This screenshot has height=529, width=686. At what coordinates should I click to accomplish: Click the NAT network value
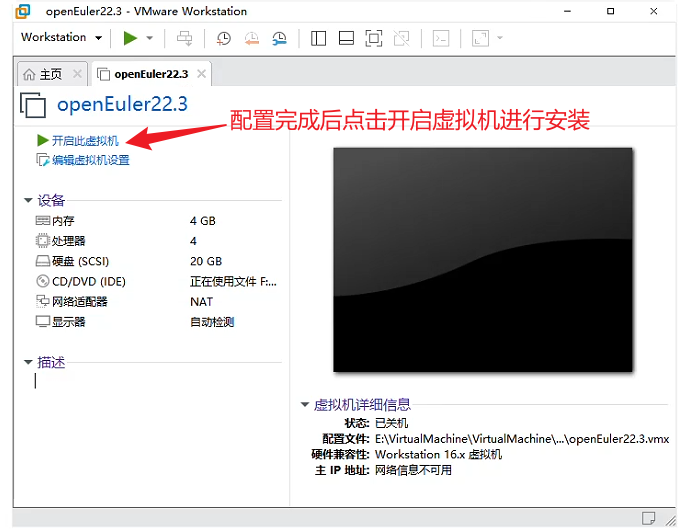tap(201, 302)
